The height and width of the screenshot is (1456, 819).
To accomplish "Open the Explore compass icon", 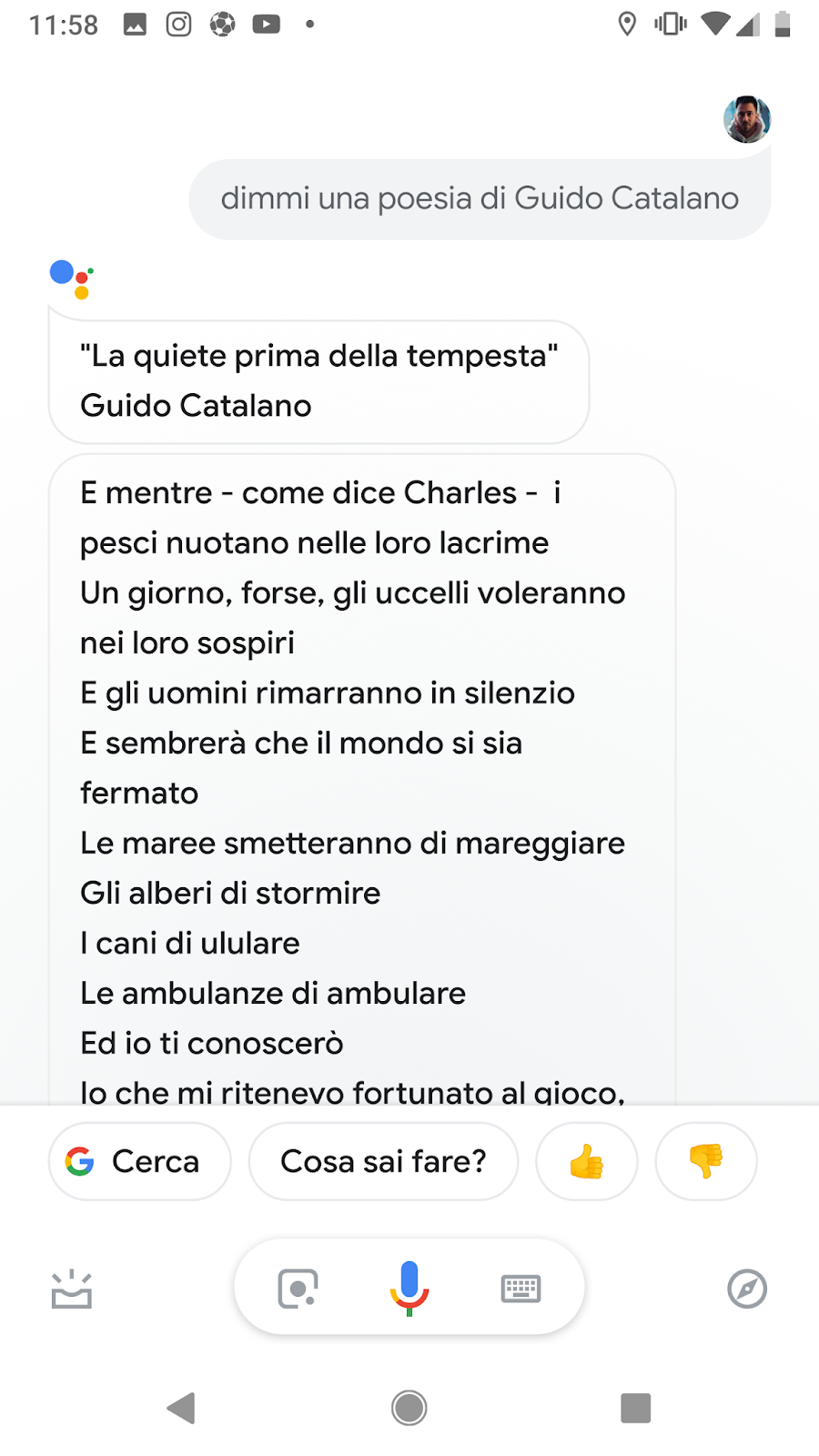I will 747,1289.
